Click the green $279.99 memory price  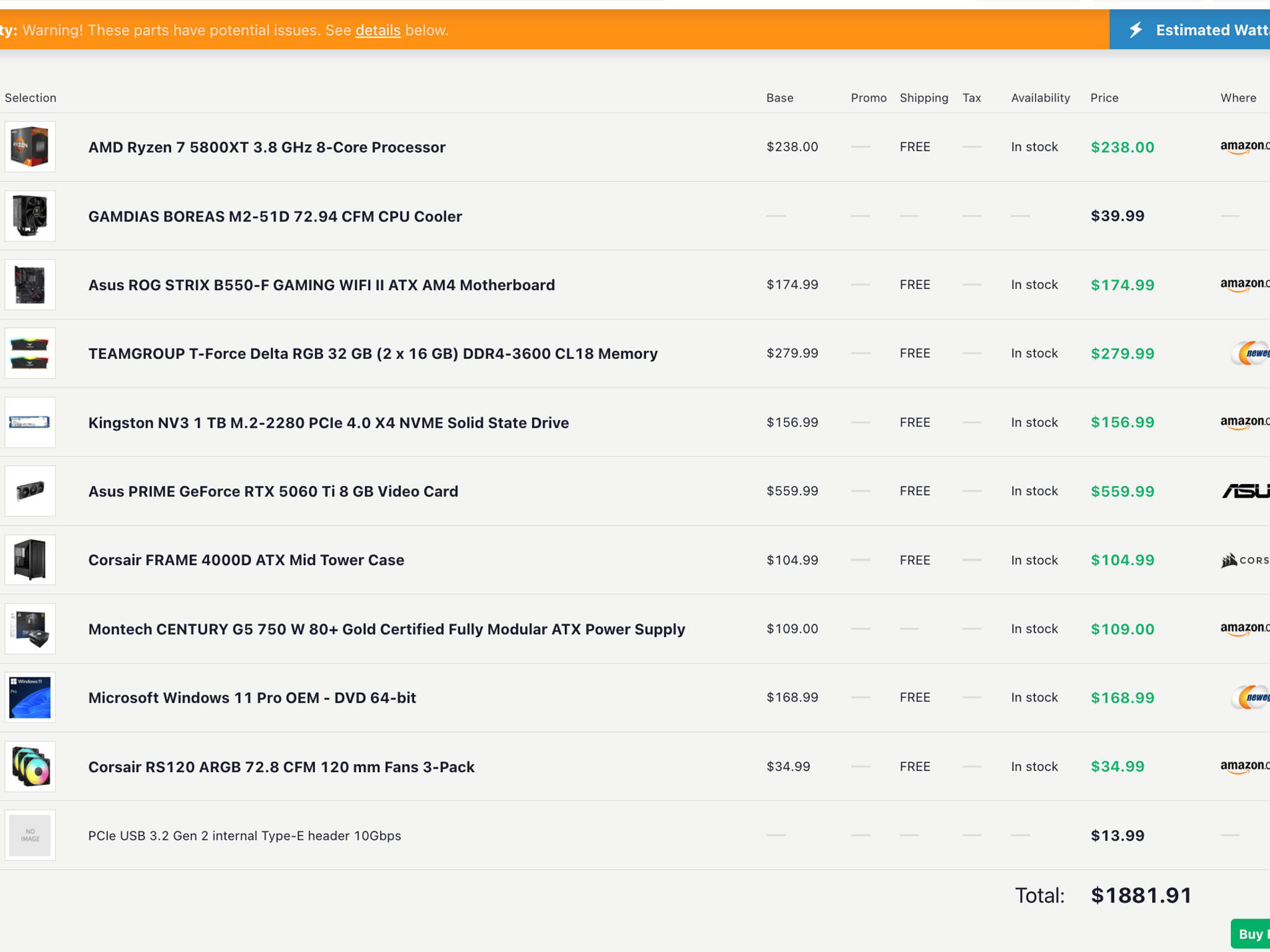[1122, 354]
